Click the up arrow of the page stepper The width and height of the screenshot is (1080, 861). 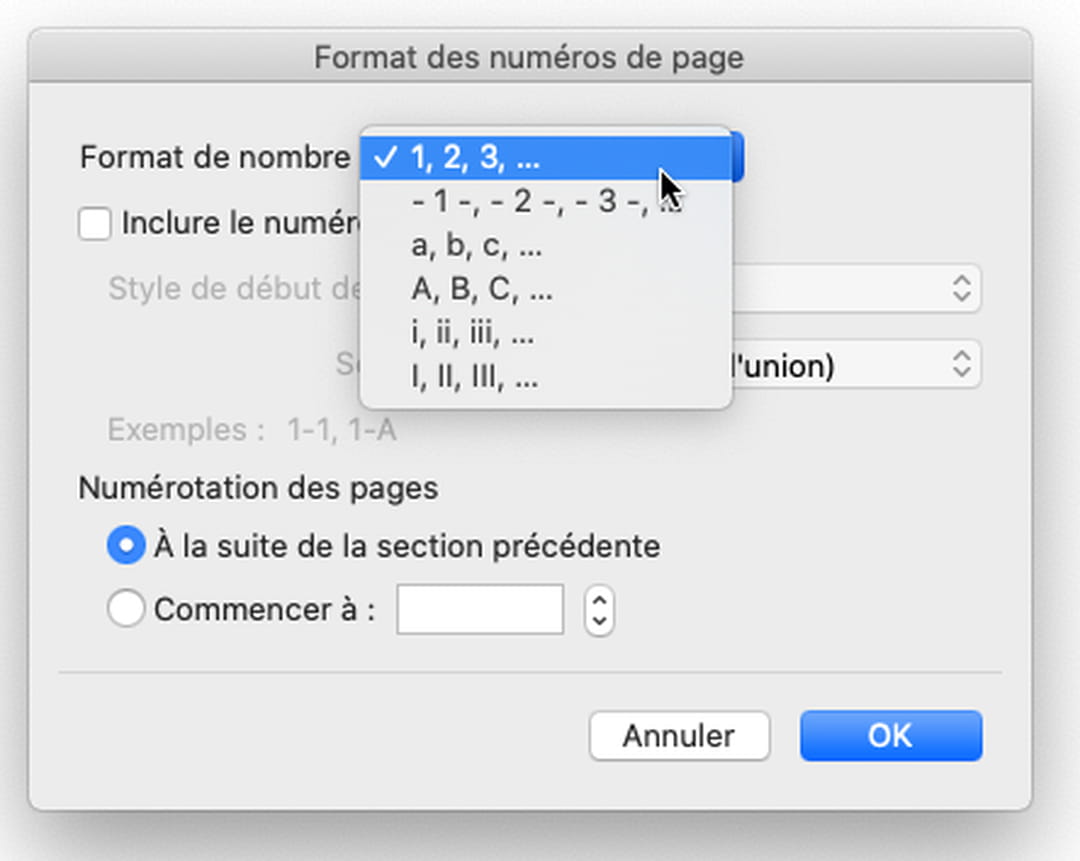tap(598, 601)
